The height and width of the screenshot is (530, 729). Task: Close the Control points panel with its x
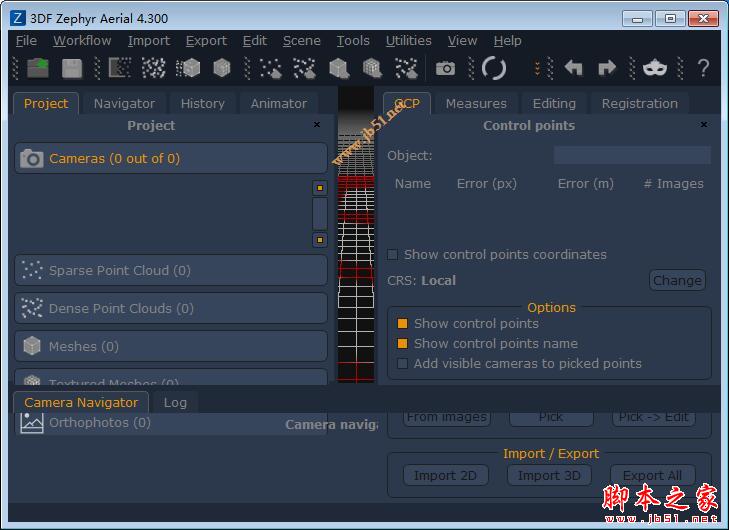704,125
